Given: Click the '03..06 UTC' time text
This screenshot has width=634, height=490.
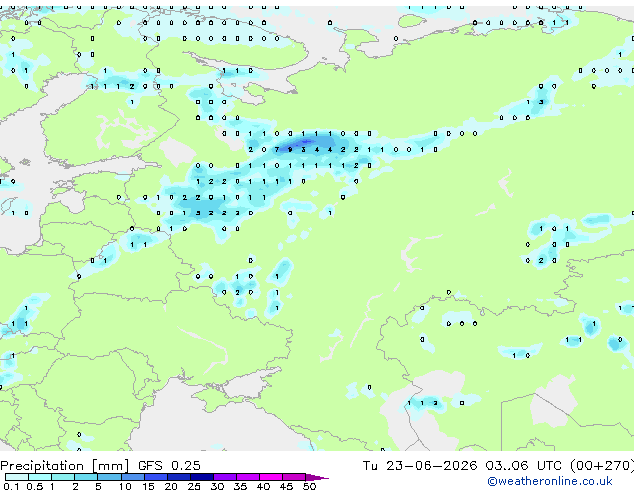Looking at the screenshot, I should tap(523, 466).
